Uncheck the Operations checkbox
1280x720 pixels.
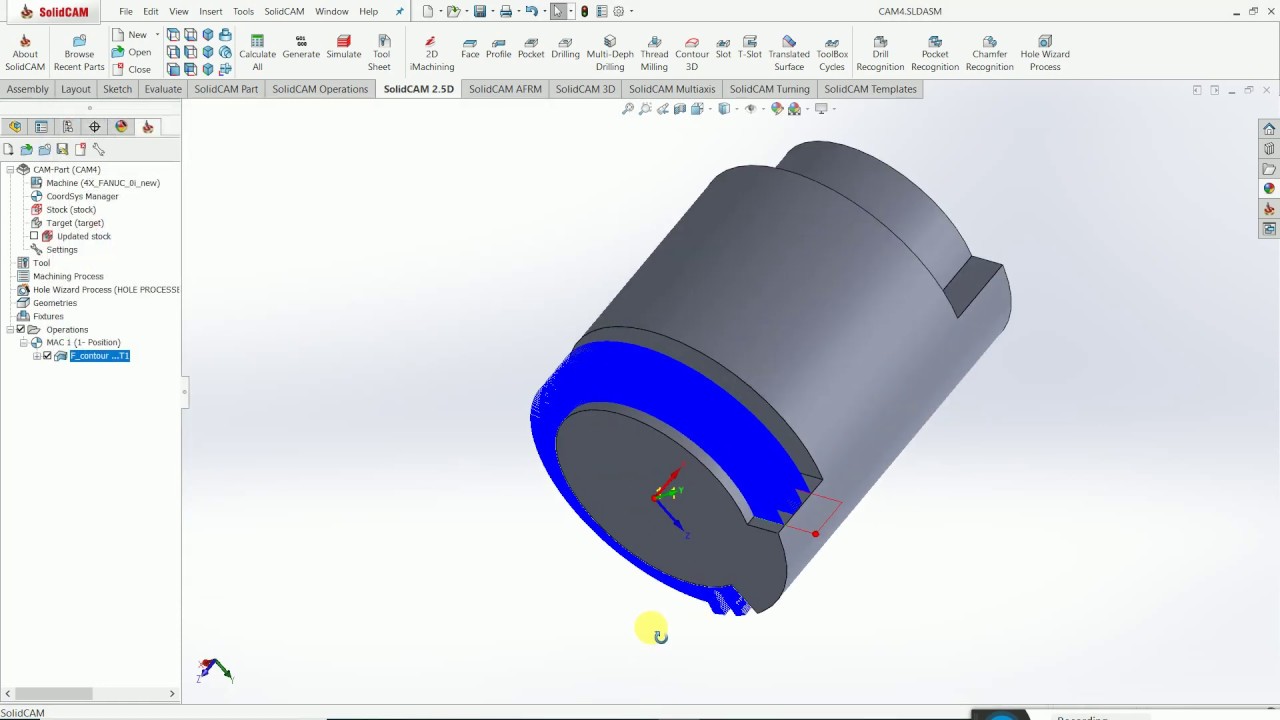point(21,329)
